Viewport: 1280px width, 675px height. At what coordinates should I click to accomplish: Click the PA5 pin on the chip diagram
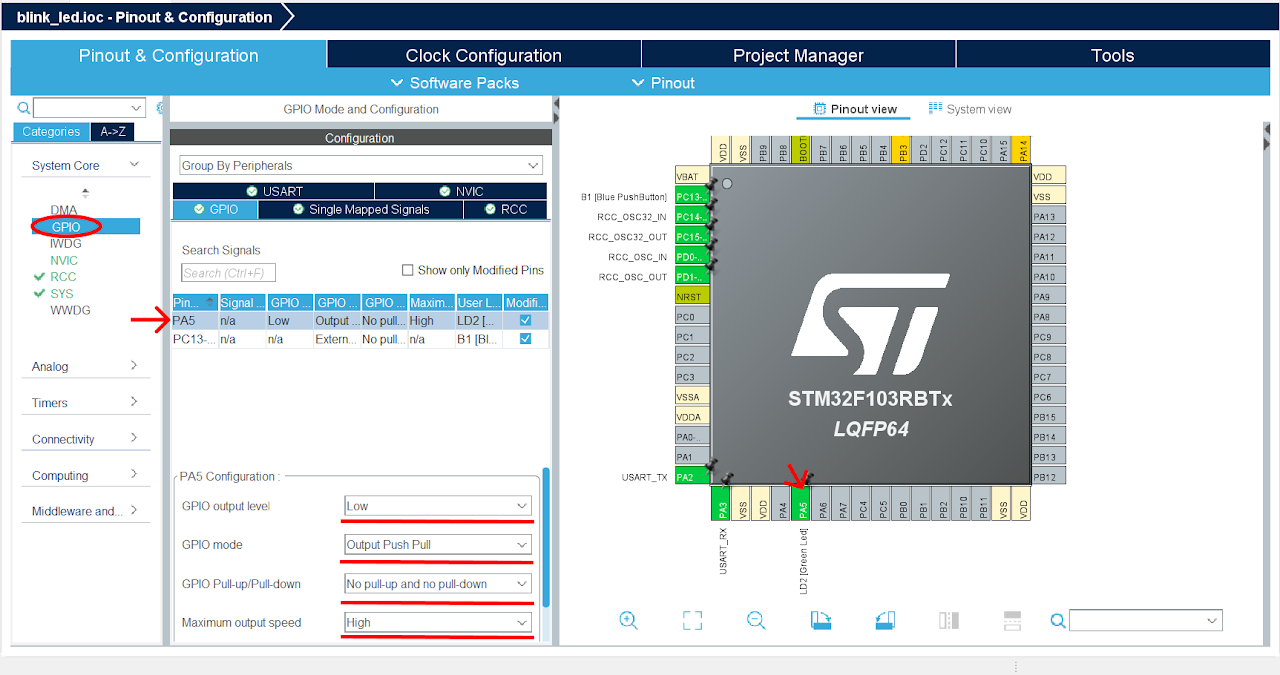[x=803, y=505]
